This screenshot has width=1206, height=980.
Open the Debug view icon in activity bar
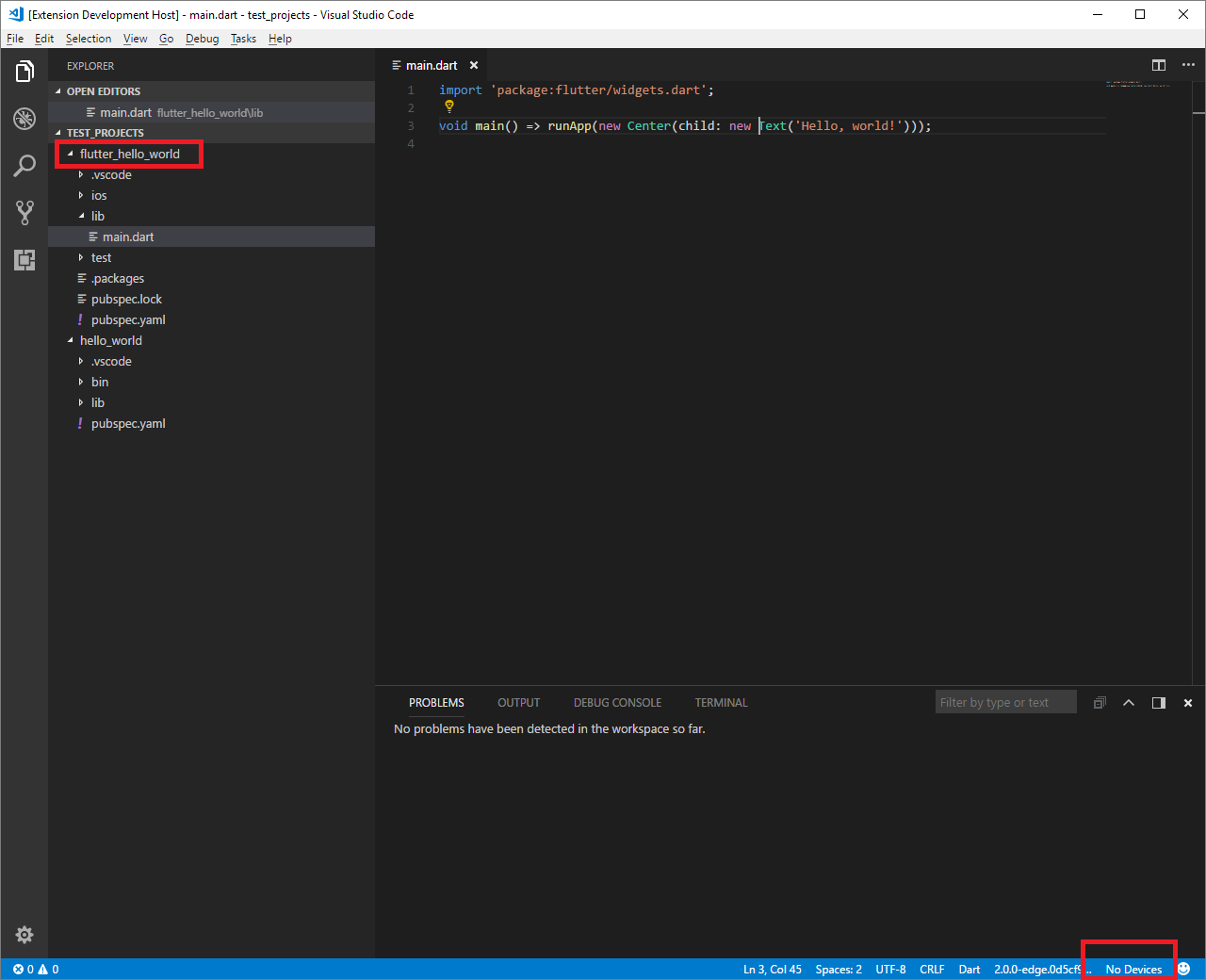(x=24, y=119)
